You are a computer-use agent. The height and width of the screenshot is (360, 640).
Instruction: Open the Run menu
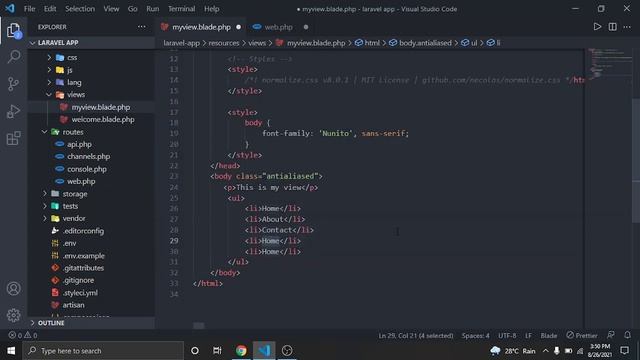[x=153, y=9]
